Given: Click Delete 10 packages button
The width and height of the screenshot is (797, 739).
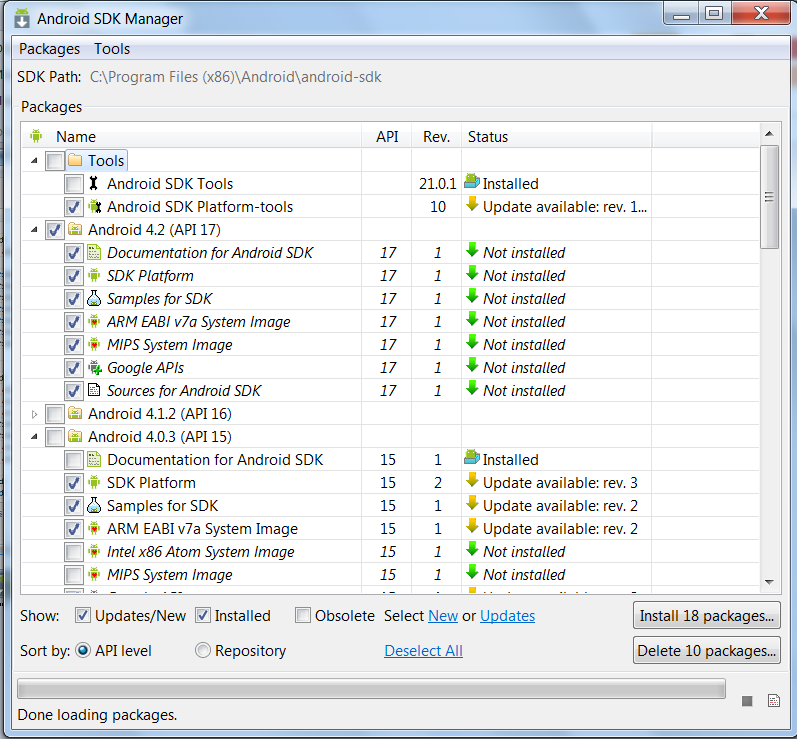Looking at the screenshot, I should [707, 650].
